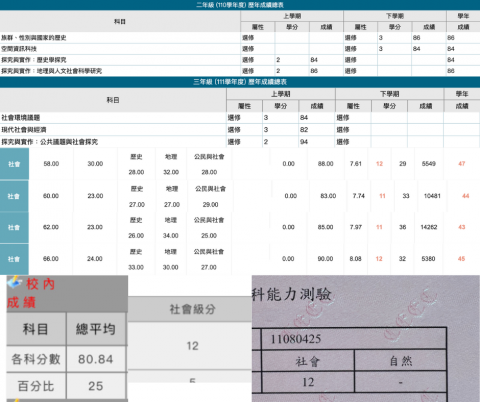Click the 社會 label in the 58.00 row
This screenshot has width=480, height=402.
click(14, 164)
